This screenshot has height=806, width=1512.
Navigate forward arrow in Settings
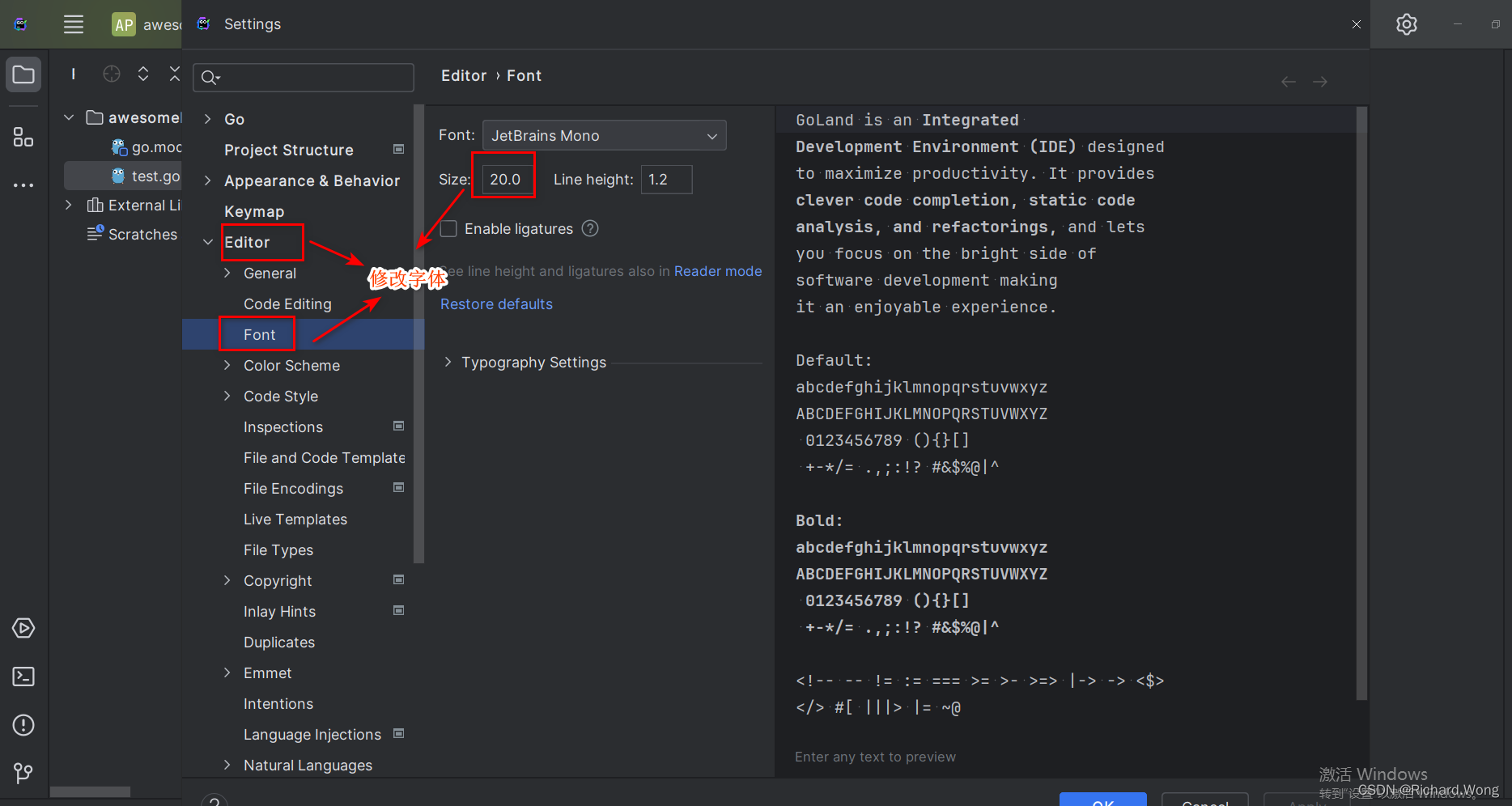tap(1320, 82)
